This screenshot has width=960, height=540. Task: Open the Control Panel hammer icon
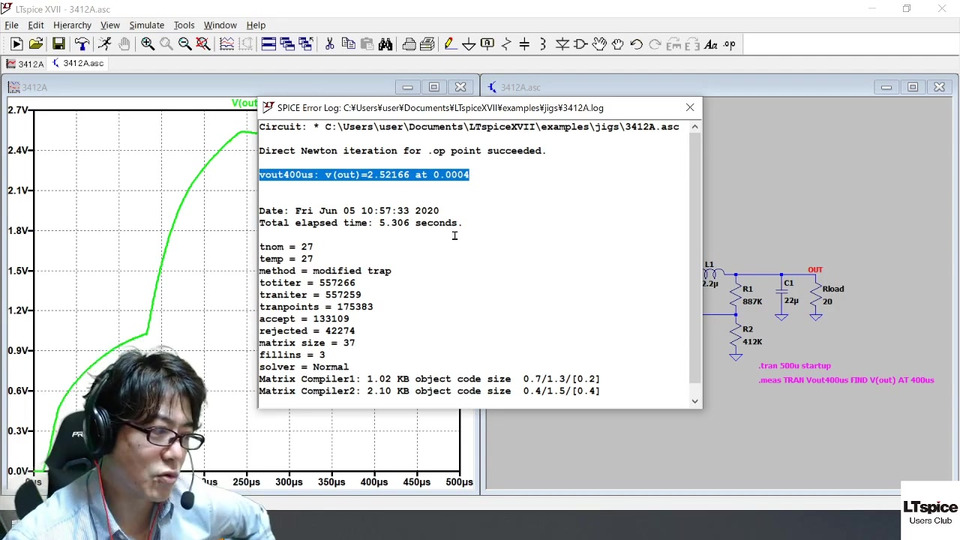point(81,44)
